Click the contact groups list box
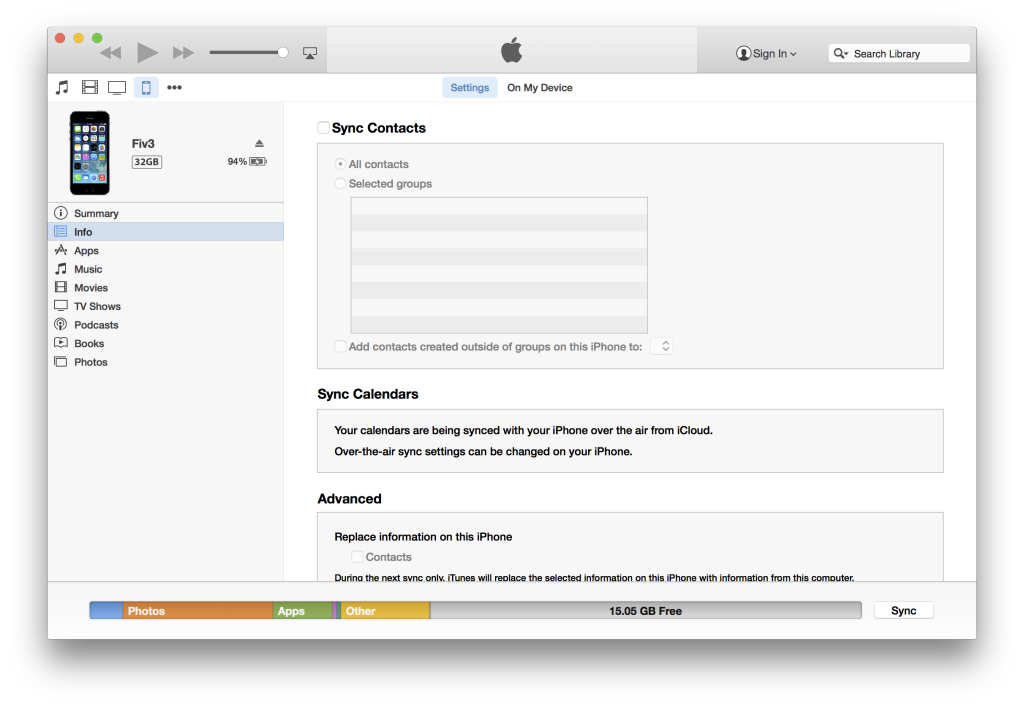 [499, 265]
